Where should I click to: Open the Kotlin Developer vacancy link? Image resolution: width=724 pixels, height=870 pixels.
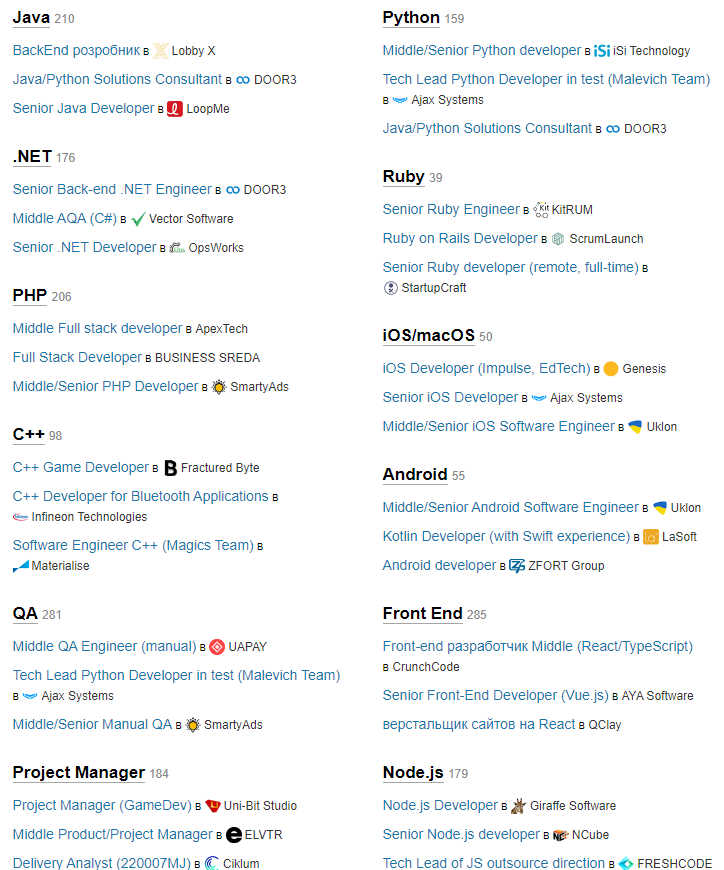click(x=506, y=536)
